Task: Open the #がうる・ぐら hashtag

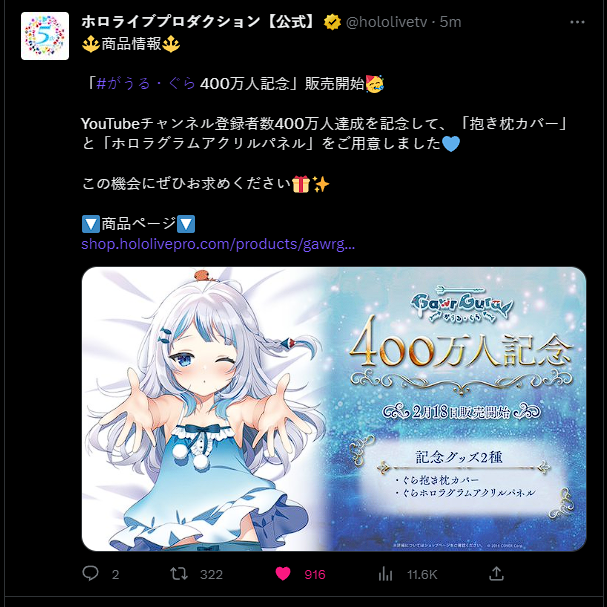Action: [x=146, y=83]
